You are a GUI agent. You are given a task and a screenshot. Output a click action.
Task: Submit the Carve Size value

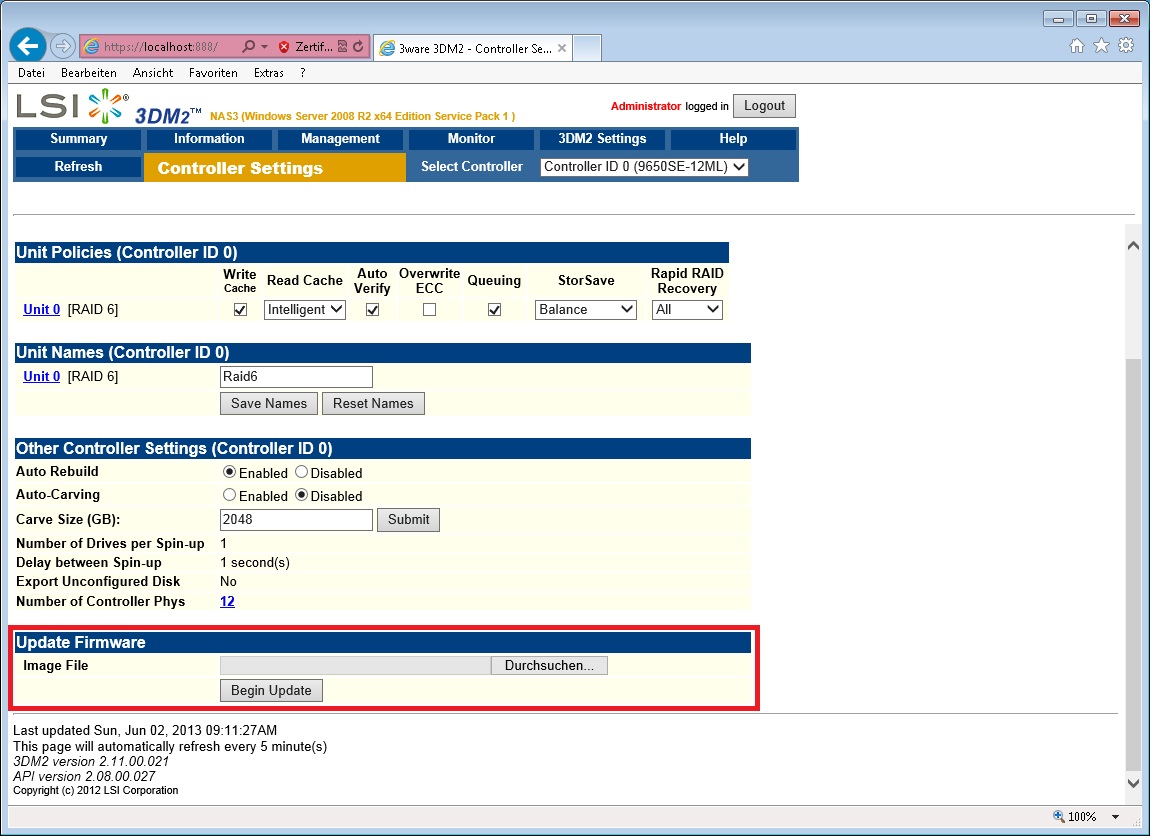click(409, 519)
